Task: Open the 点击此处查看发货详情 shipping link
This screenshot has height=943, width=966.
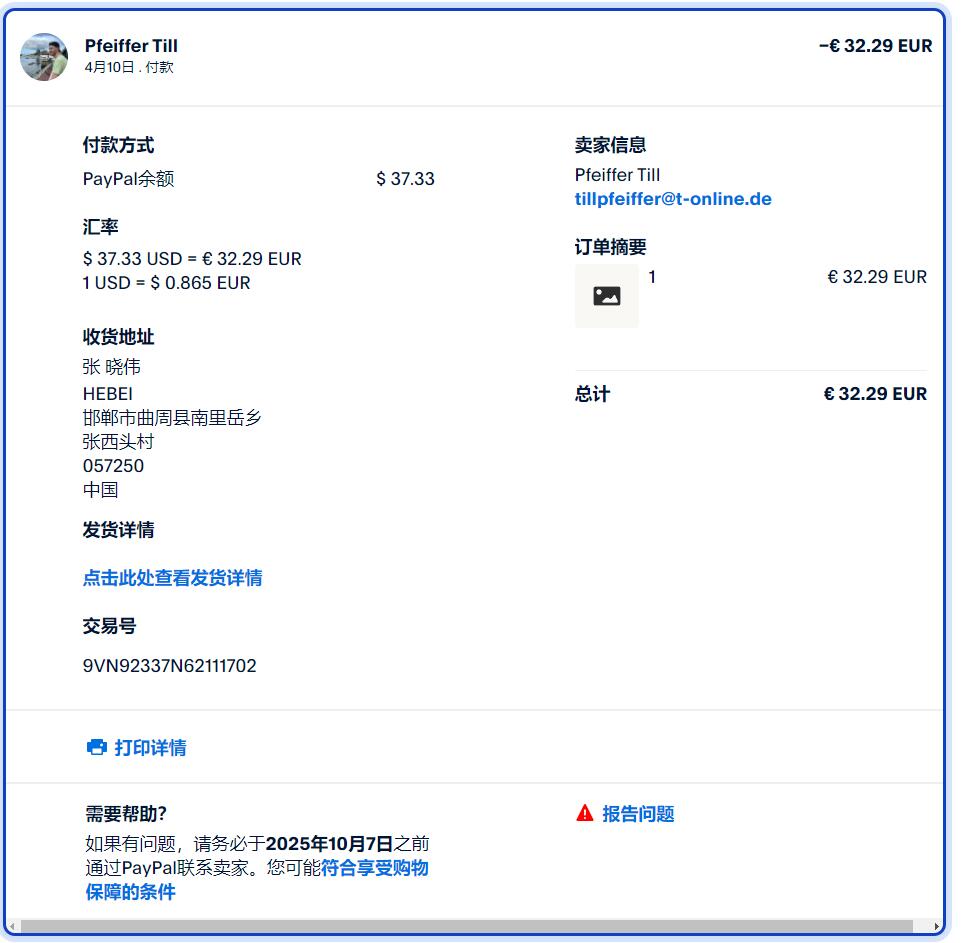Action: pos(172,578)
